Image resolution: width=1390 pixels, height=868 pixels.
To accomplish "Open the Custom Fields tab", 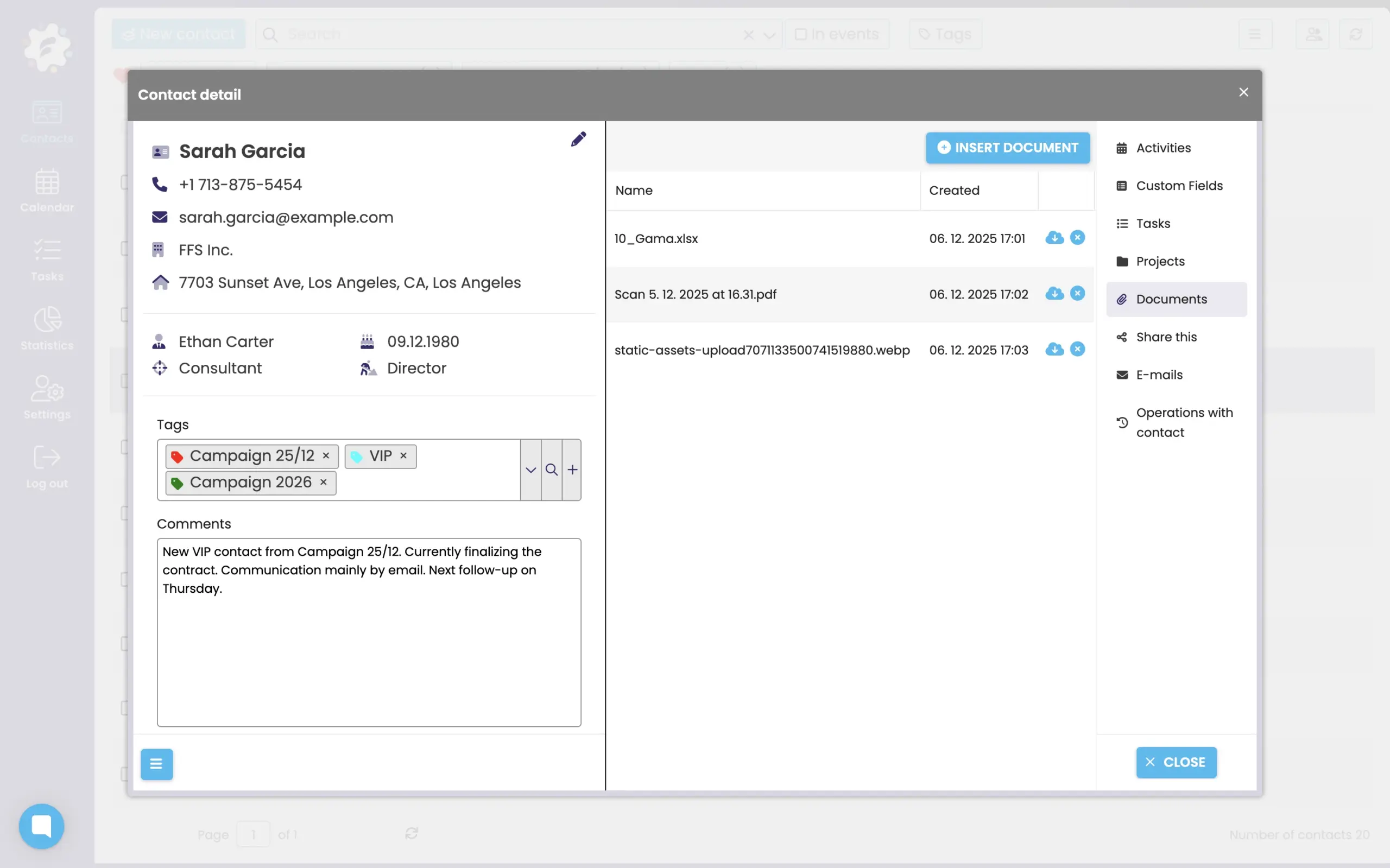I will point(1179,186).
